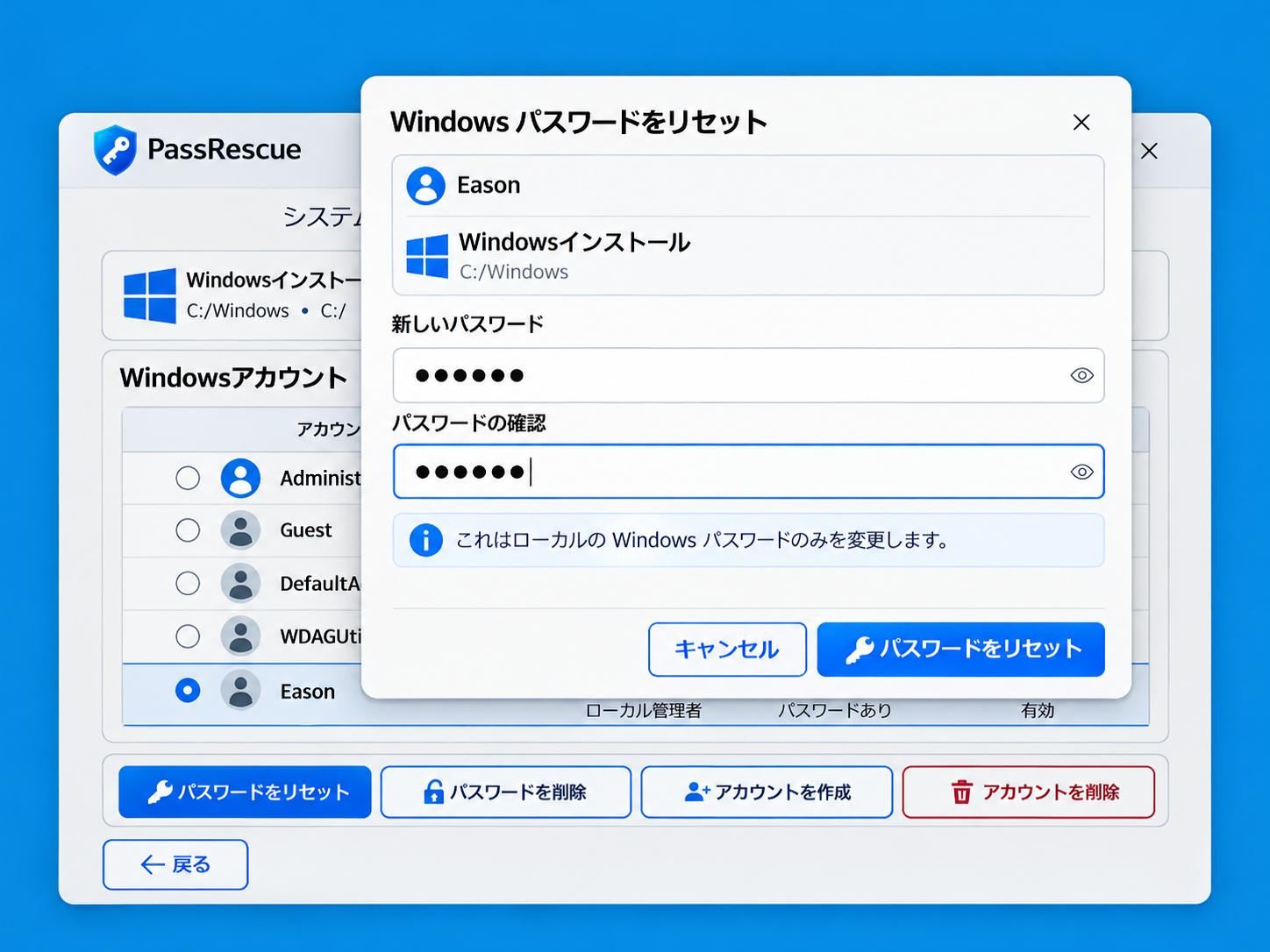Click the パスワードあり text in Eason row
The height and width of the screenshot is (952, 1270).
click(x=834, y=711)
